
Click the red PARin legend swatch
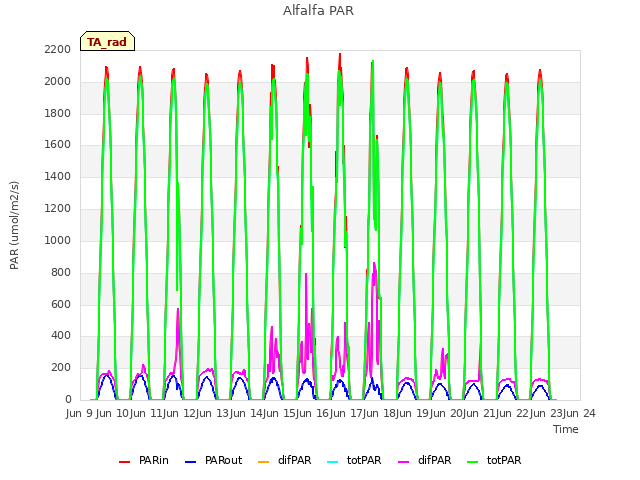click(124, 462)
